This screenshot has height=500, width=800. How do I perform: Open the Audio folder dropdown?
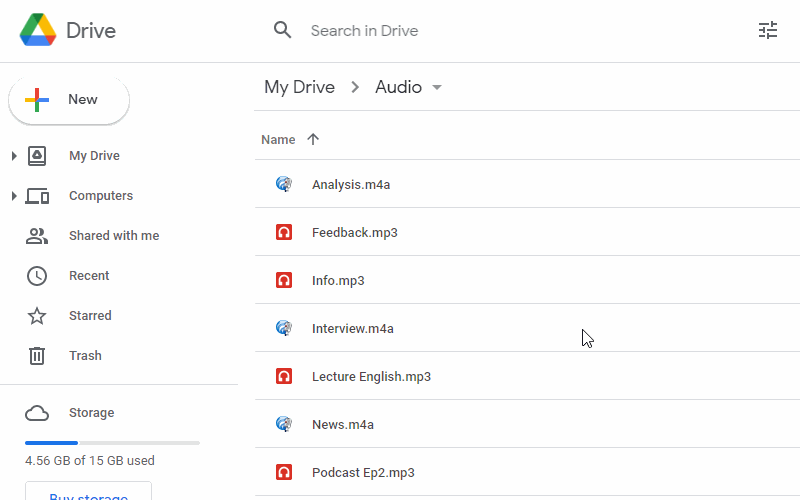(437, 87)
